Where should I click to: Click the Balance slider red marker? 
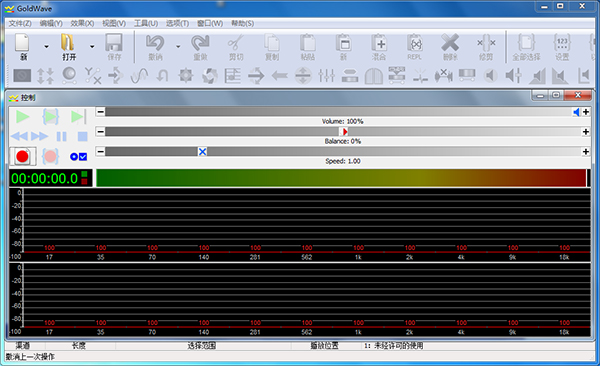point(344,132)
